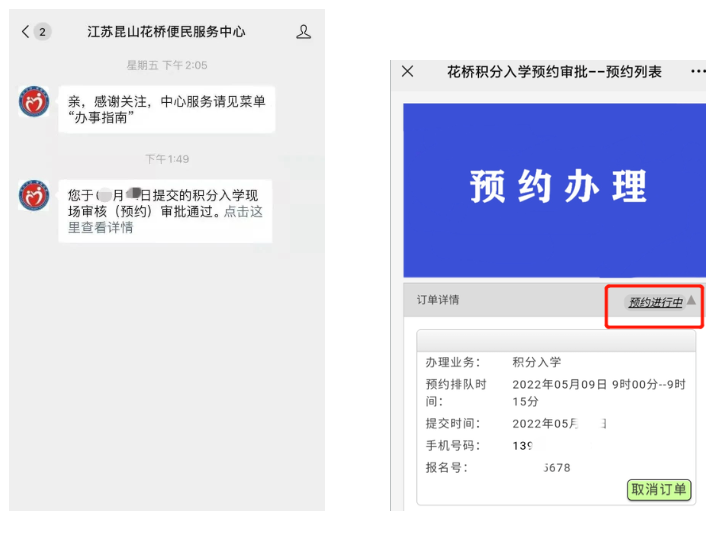
Task: Click the 预约进行中 status link
Action: coord(655,302)
